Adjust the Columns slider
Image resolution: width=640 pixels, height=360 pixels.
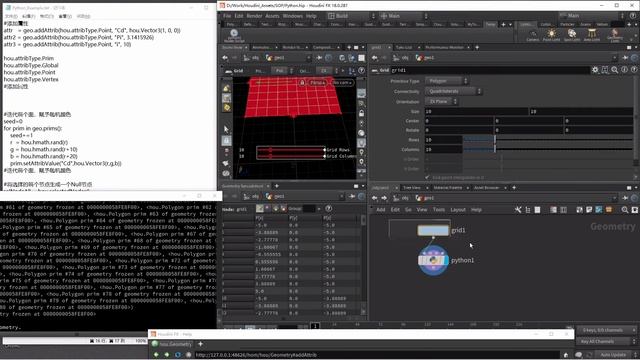495,149
